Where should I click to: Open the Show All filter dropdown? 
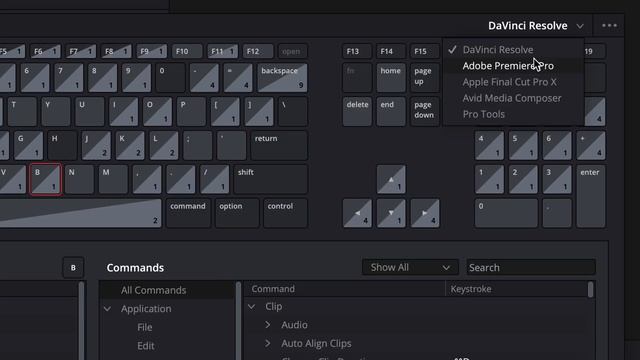(410, 267)
